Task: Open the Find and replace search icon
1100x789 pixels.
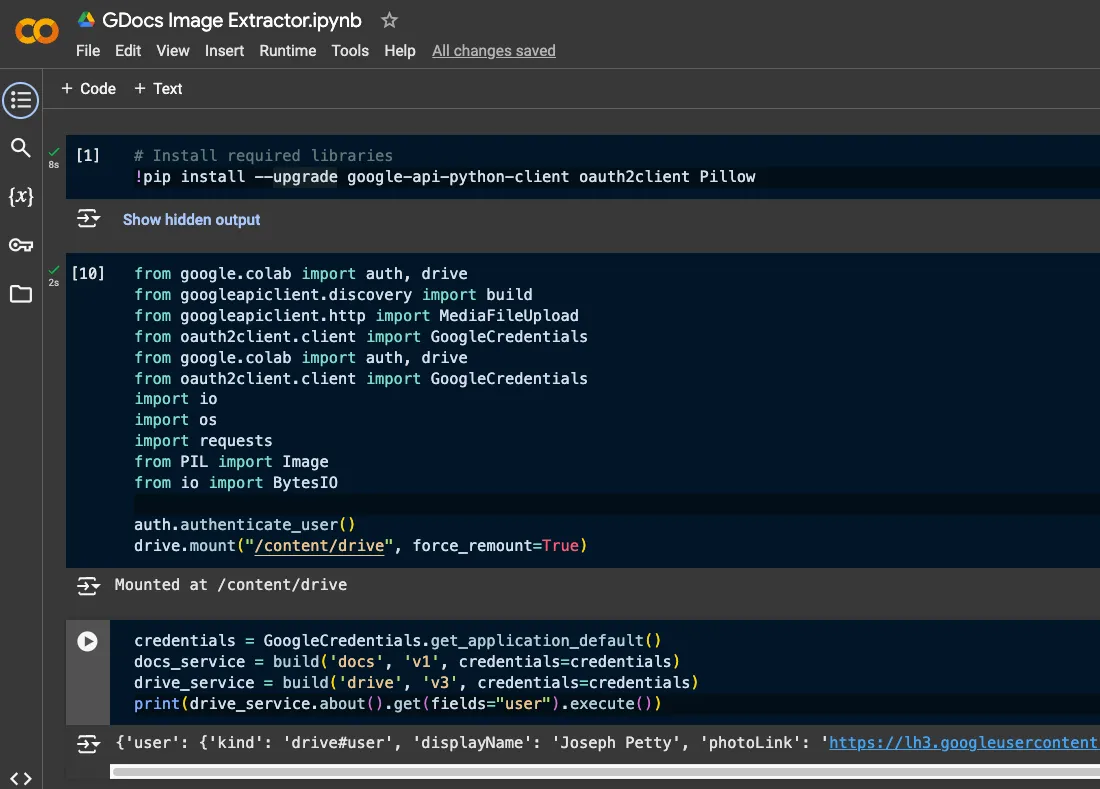Action: 20,148
